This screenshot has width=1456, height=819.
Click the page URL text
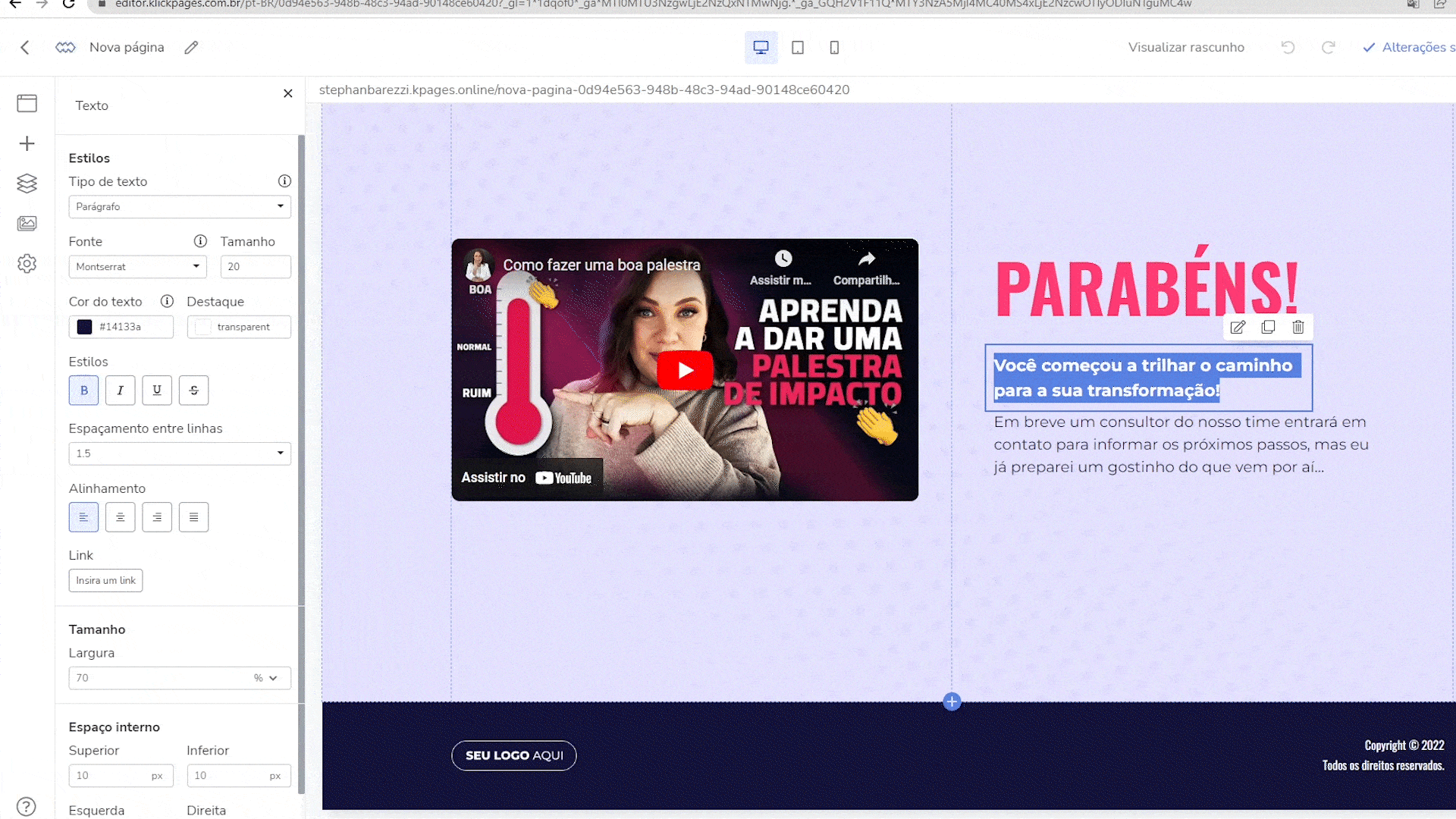(x=584, y=89)
